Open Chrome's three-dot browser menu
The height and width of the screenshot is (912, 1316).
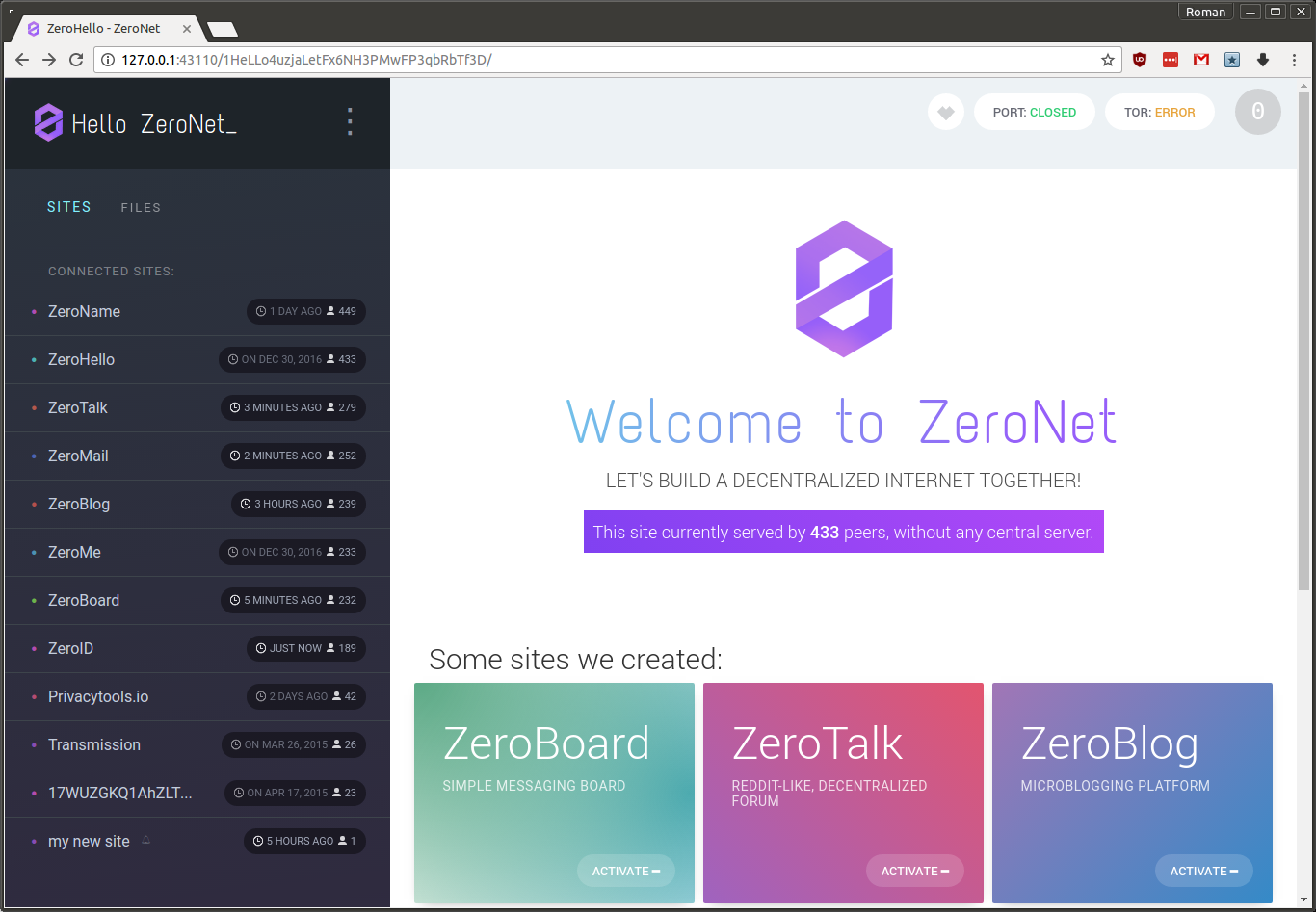pyautogui.click(x=1294, y=59)
